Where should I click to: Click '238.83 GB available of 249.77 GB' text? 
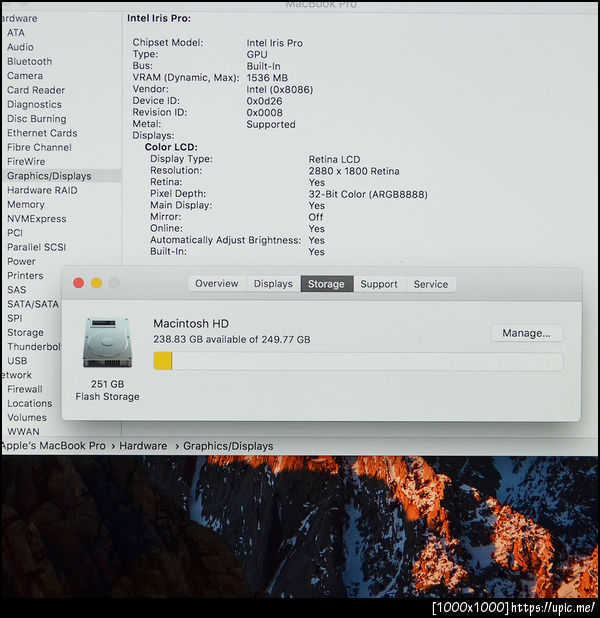click(x=232, y=339)
